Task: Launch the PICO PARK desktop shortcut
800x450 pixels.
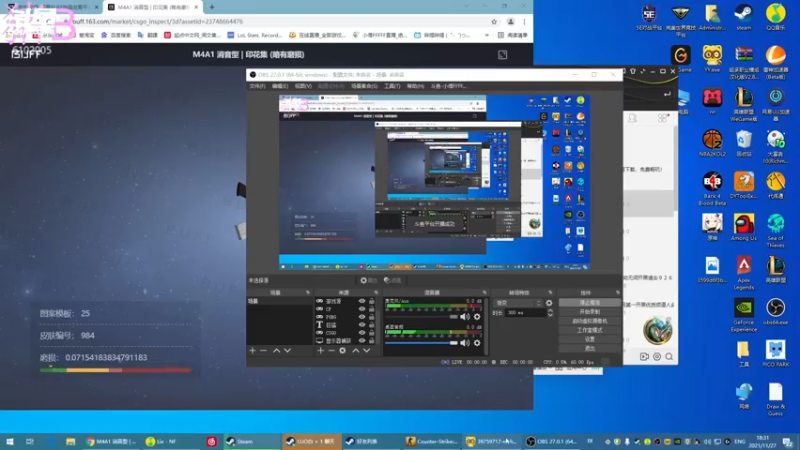Action: (776, 354)
